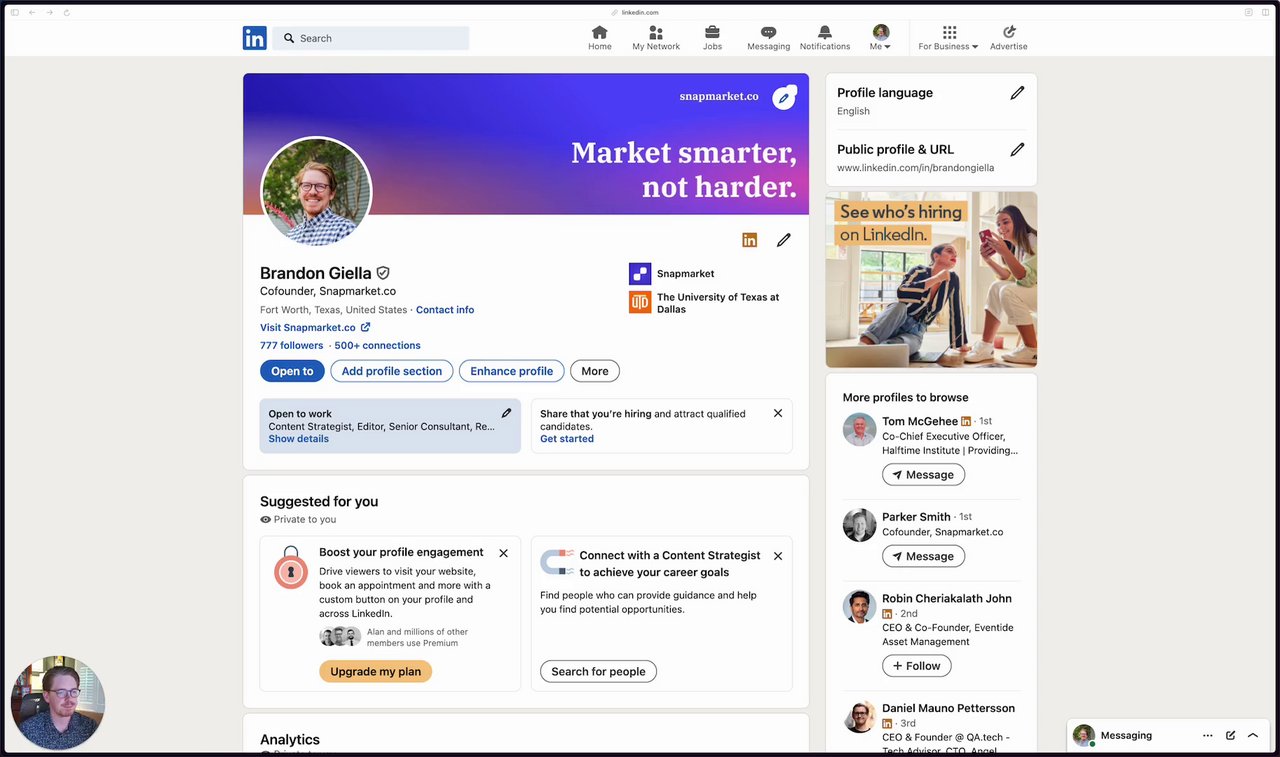The width and height of the screenshot is (1280, 757).
Task: Click Enhance profile button
Action: point(512,371)
